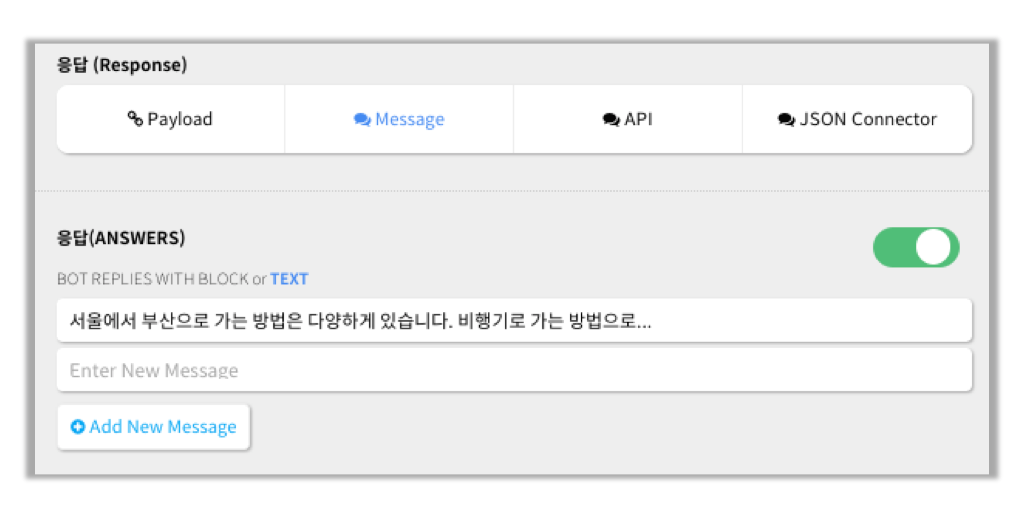Click the BOT REPLIES WITH BLOCK label
This screenshot has width=1022, height=512.
click(153, 279)
